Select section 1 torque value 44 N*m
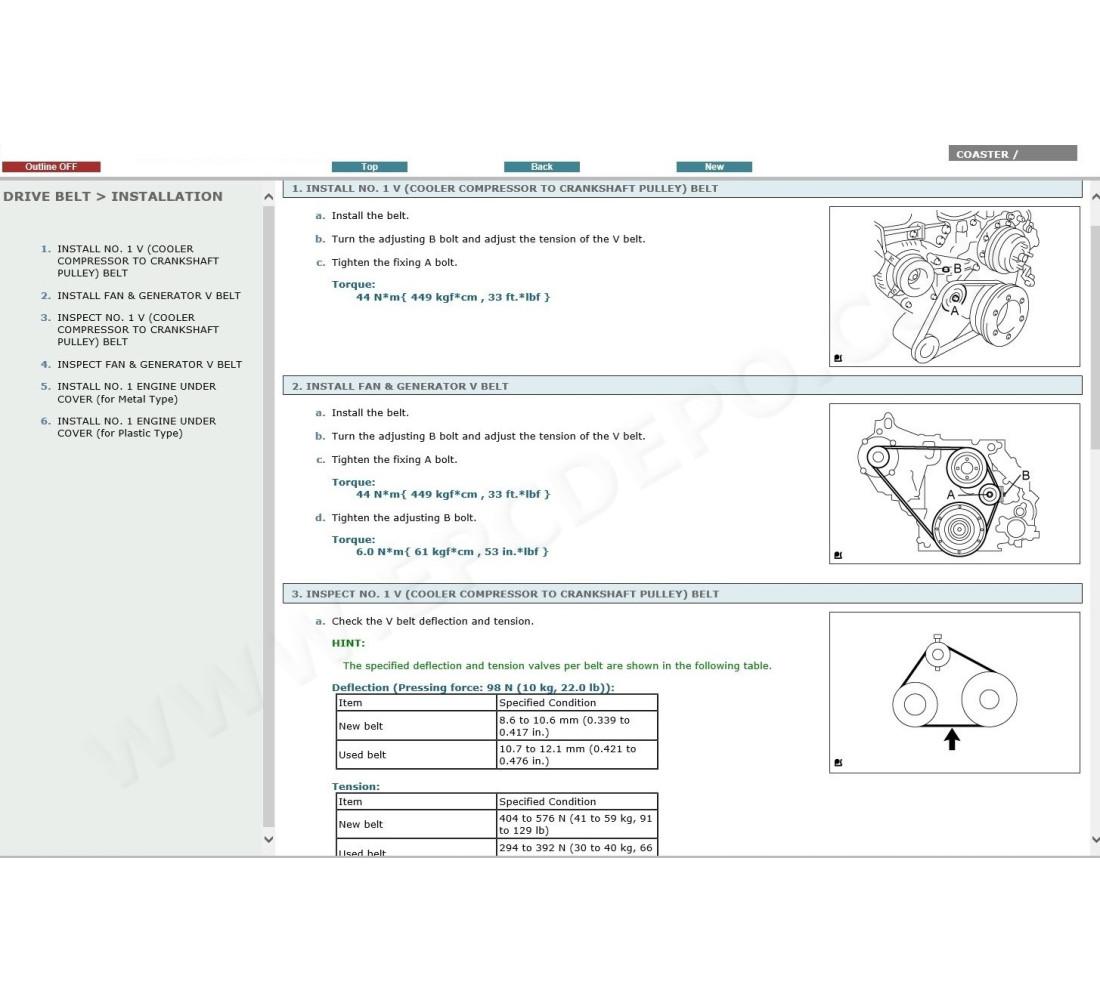The image size is (1100, 1000). [452, 297]
